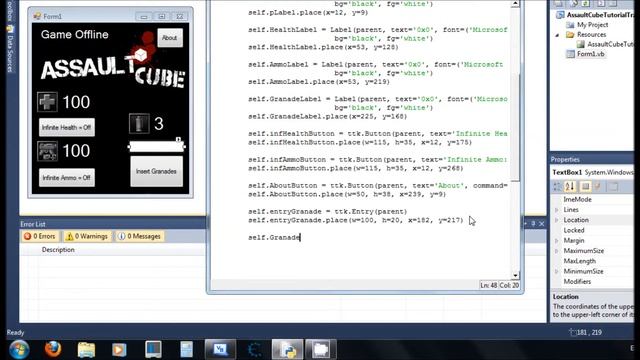Open the Windows Start orb

coord(19,349)
